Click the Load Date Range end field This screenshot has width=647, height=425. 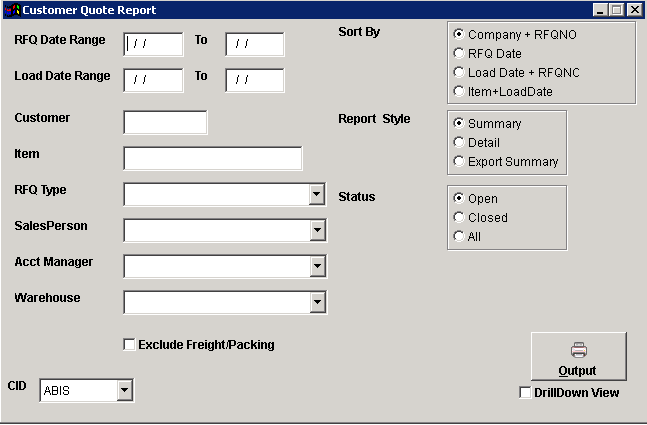254,80
